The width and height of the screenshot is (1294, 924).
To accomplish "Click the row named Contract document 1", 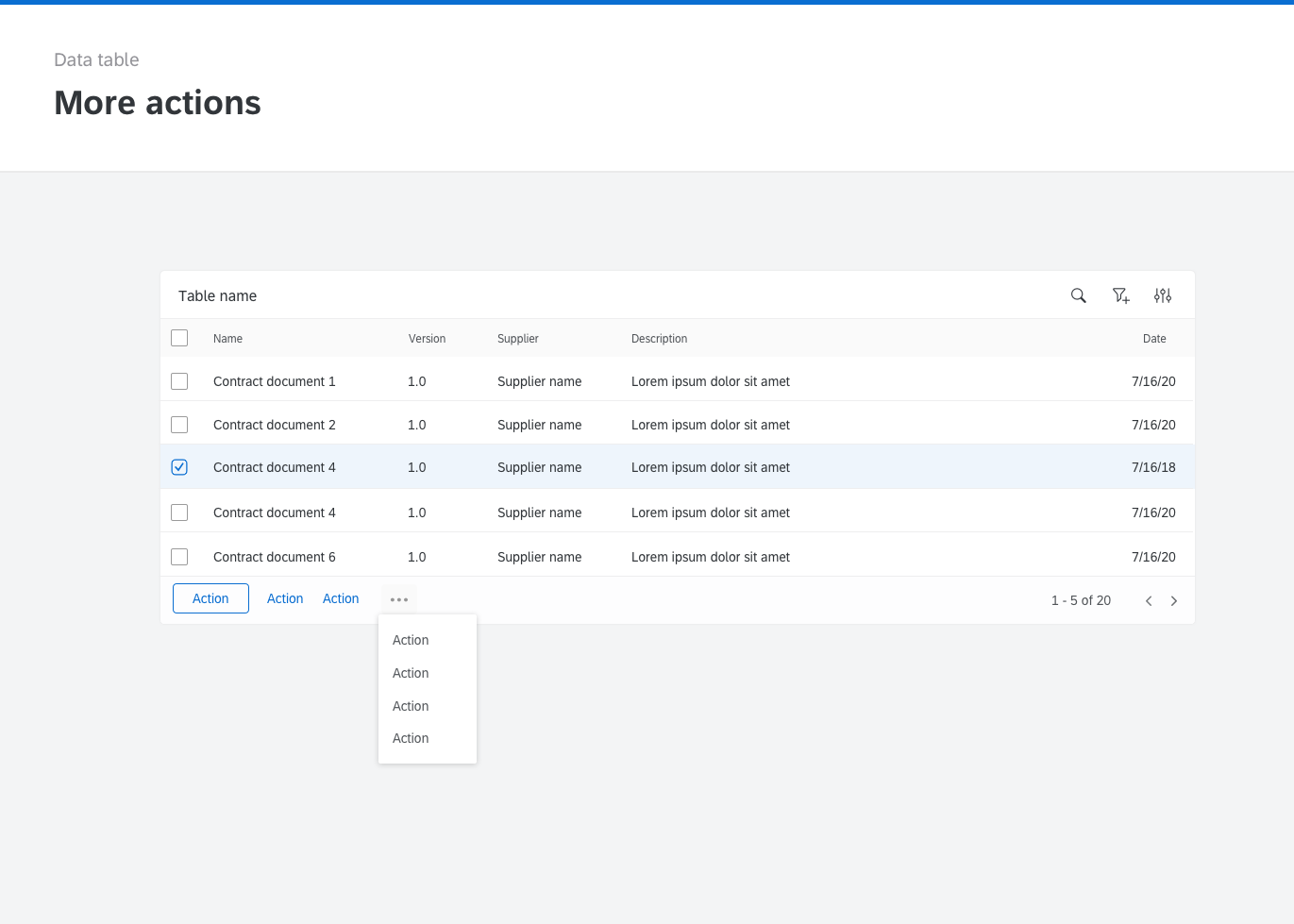I will click(274, 381).
